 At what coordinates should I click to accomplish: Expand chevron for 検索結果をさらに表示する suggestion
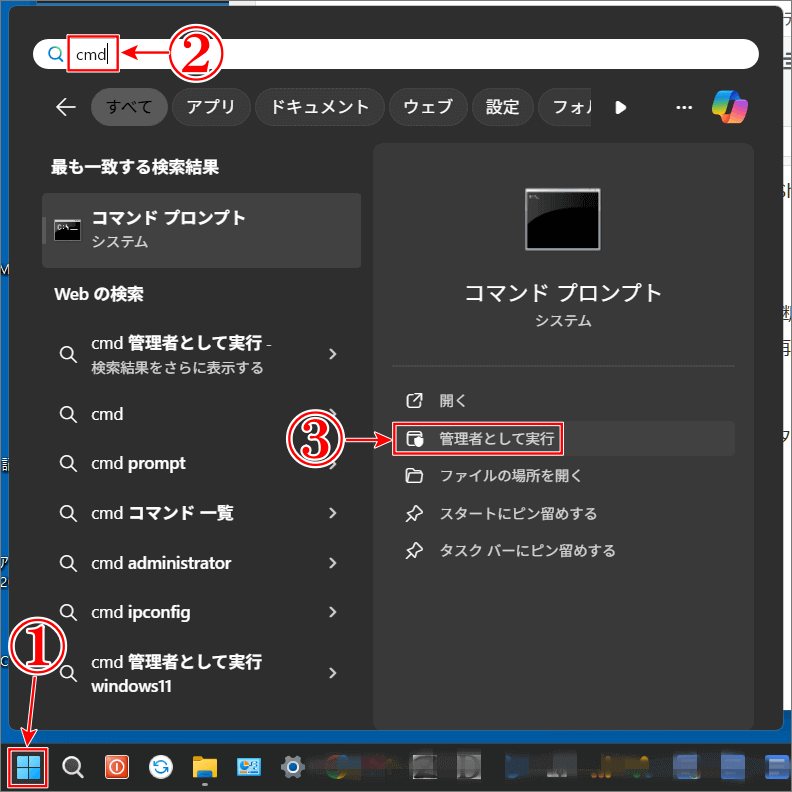click(x=332, y=354)
